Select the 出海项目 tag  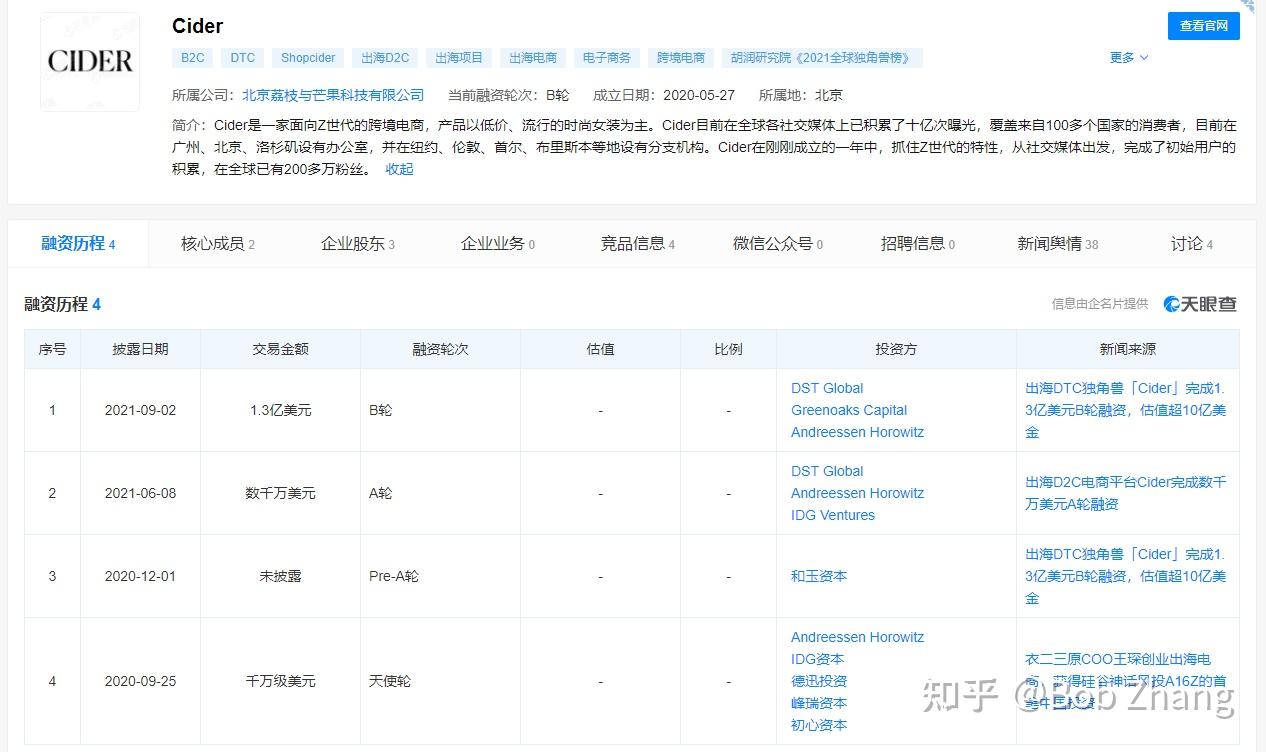tap(459, 58)
